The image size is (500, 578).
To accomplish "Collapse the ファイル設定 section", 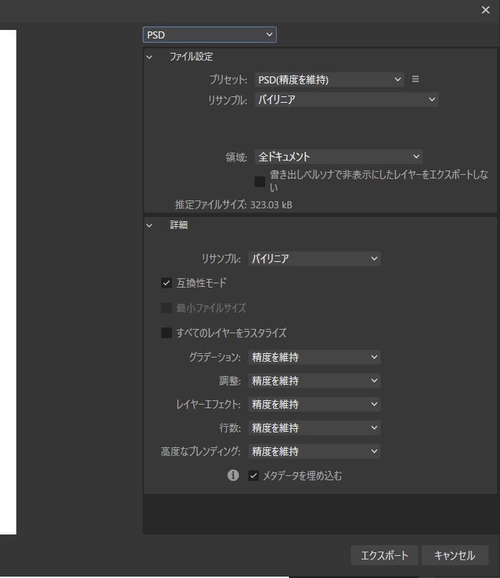I will [149, 57].
